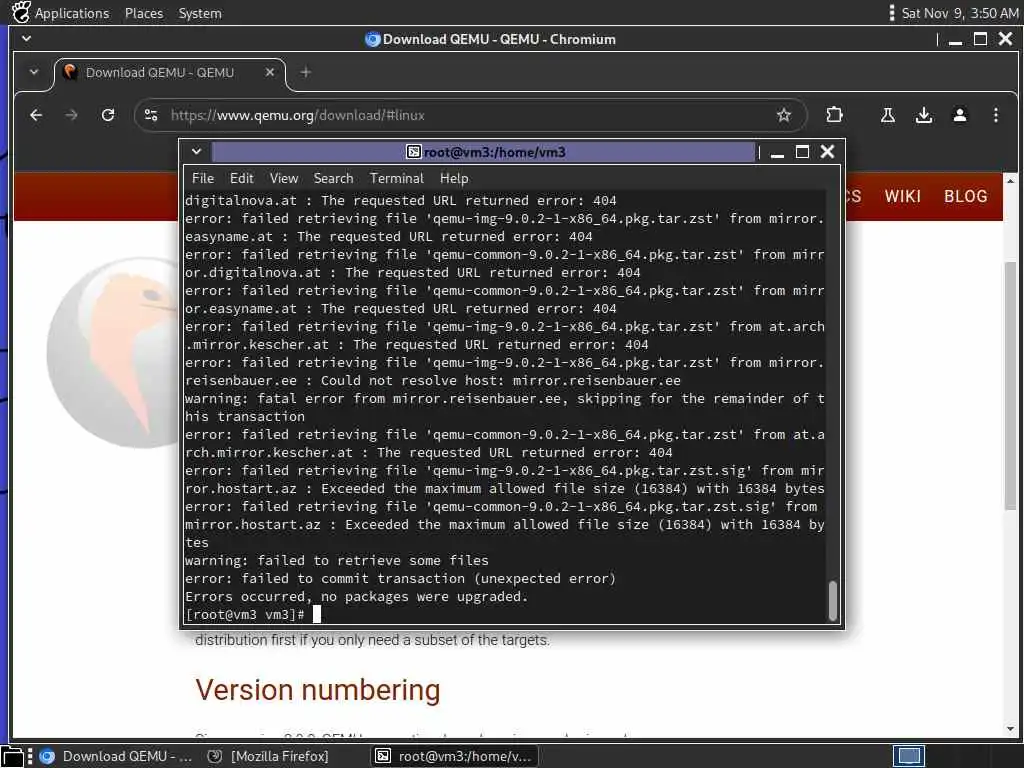The image size is (1024, 768).
Task: Click page scrollbar down arrow
Action: pos(1010,729)
